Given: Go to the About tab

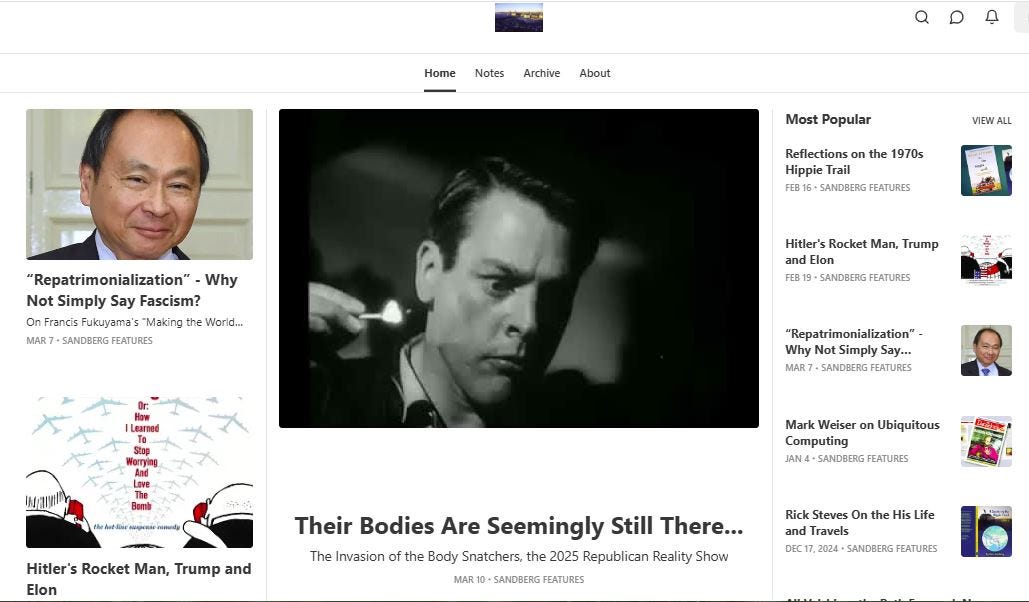Looking at the screenshot, I should pos(595,73).
